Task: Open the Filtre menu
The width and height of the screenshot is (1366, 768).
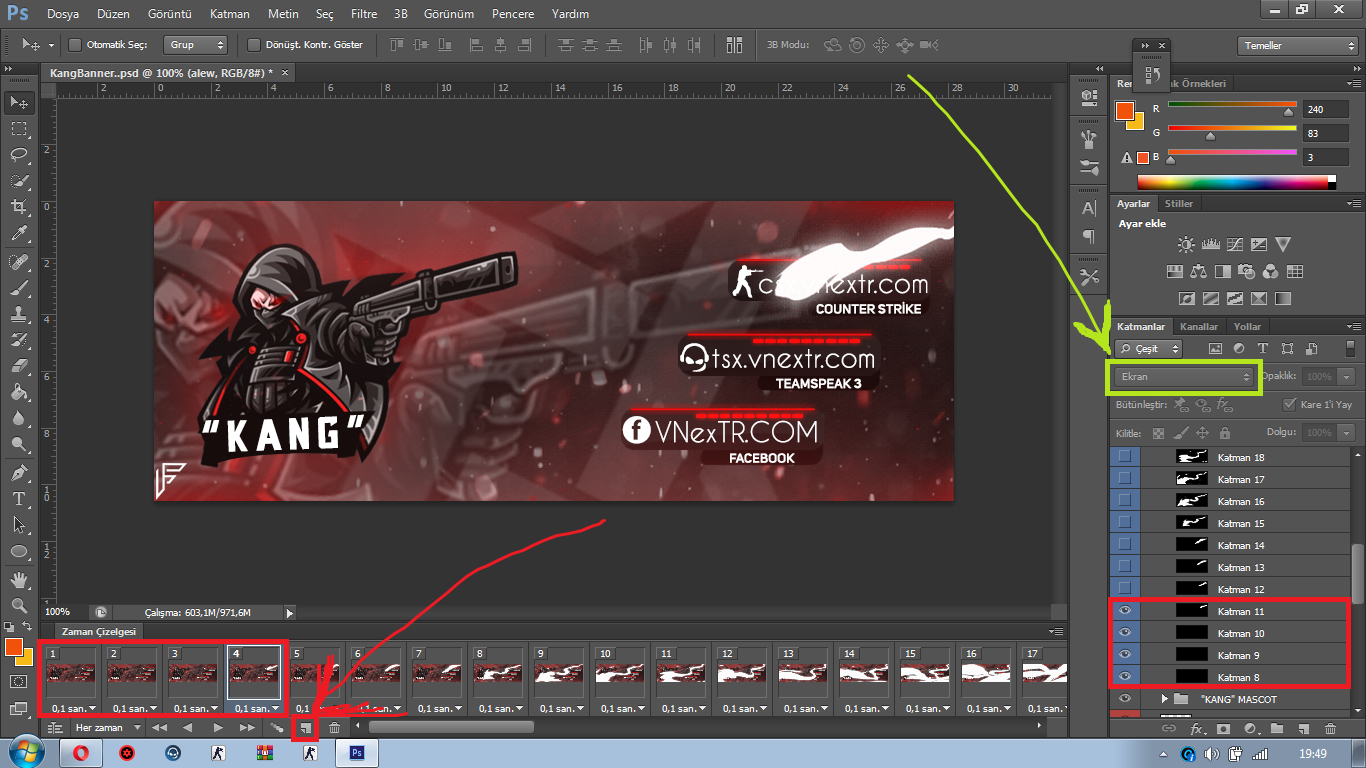Action: point(364,14)
